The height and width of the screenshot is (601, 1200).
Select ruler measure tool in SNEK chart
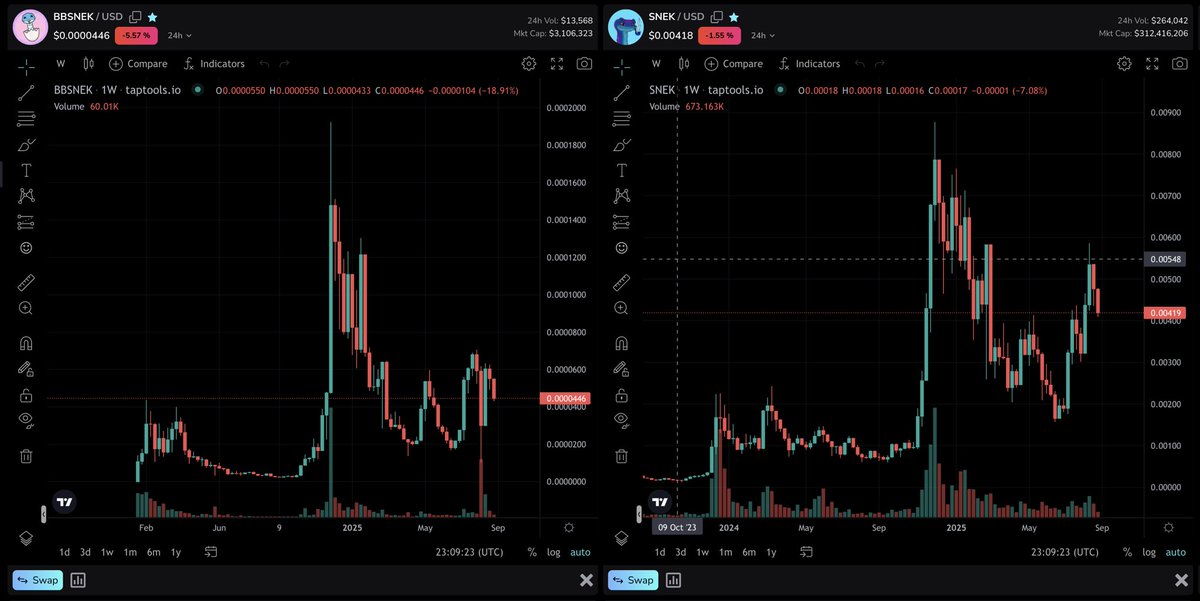[621, 282]
